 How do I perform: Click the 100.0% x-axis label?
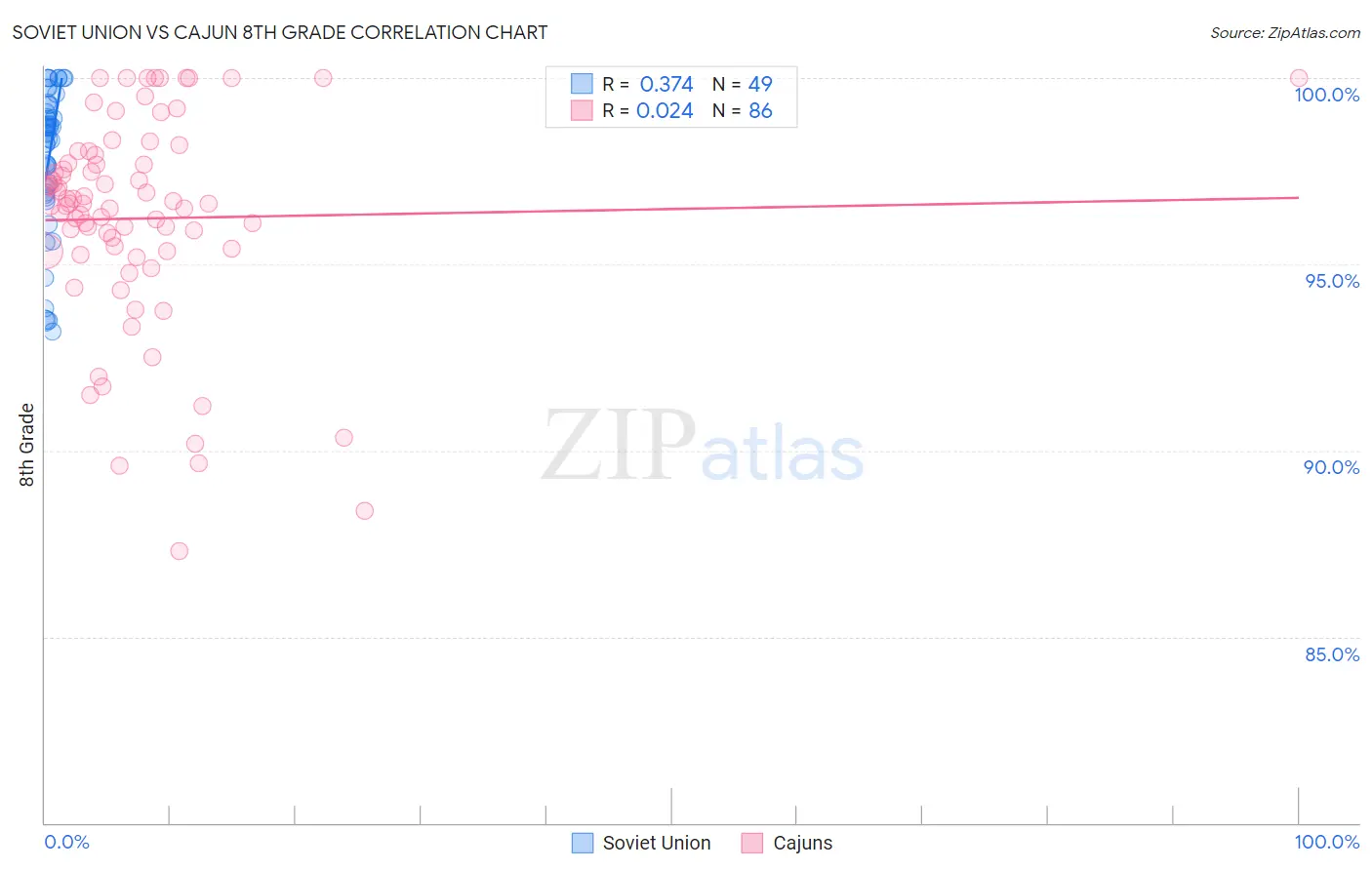pos(1327,842)
